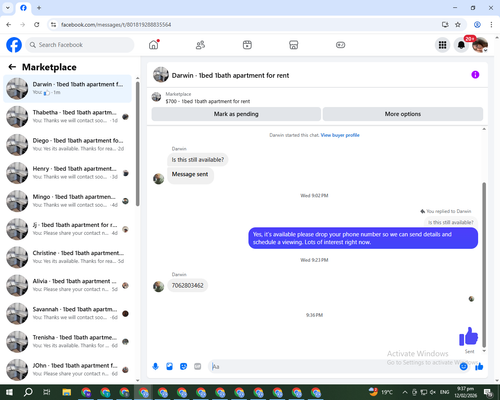This screenshot has height=400, width=500.
Task: Open the notifications bell
Action: pos(461,45)
